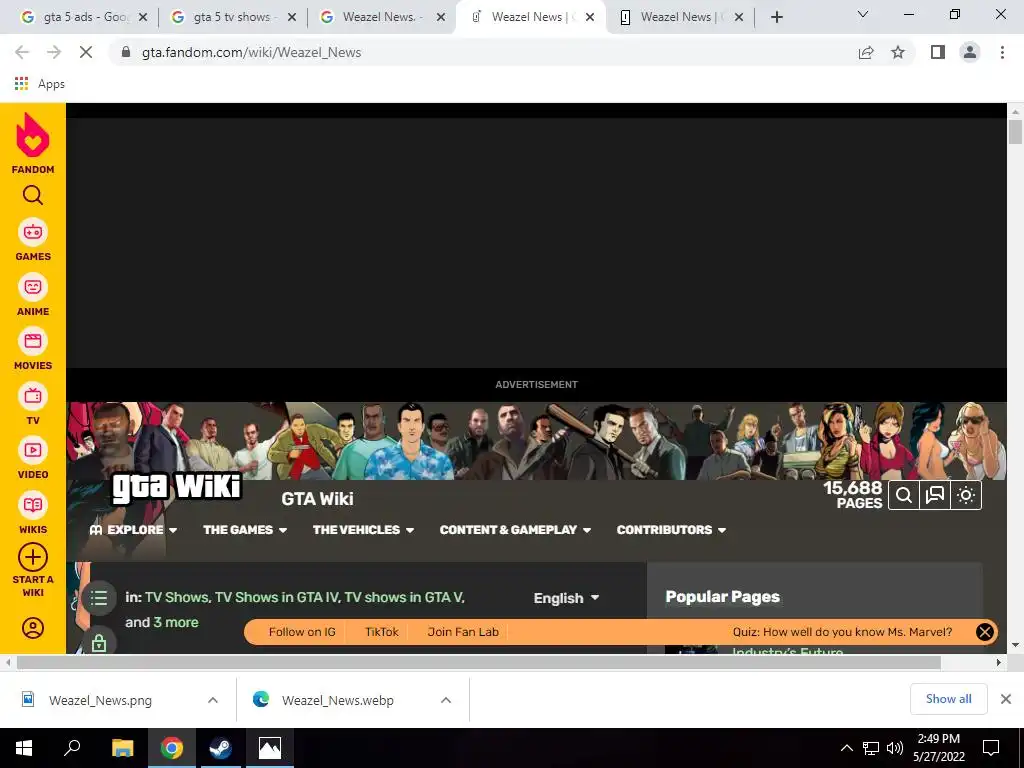The image size is (1024, 768).
Task: Open File Explorer from taskbar
Action: tap(122, 748)
